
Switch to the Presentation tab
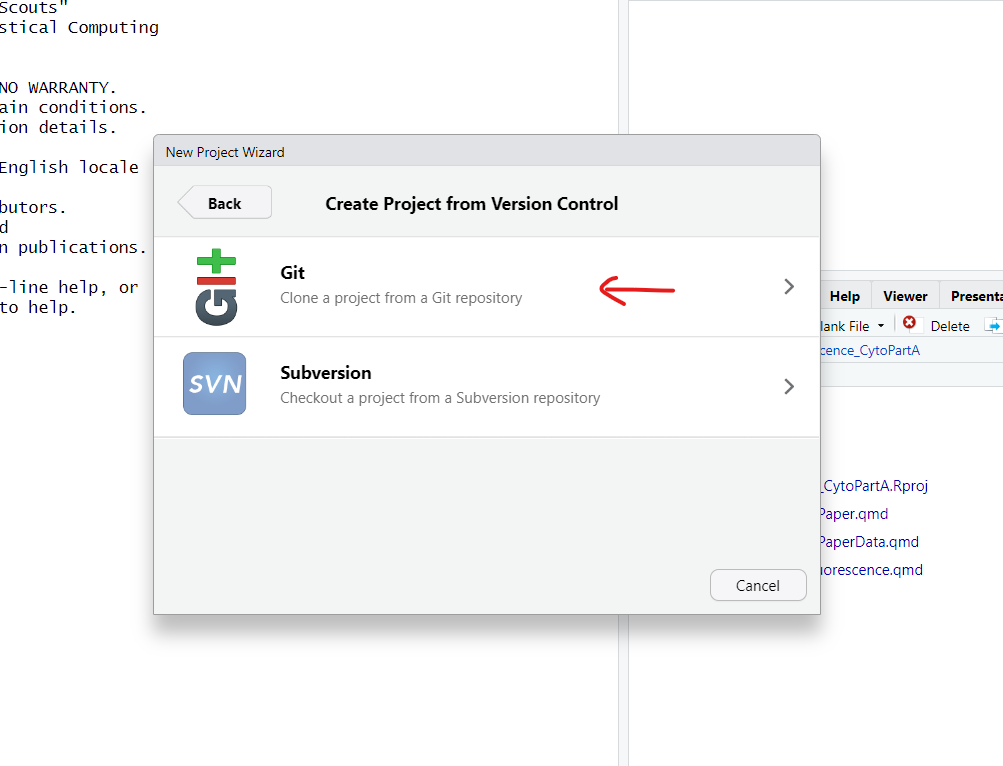pos(975,296)
